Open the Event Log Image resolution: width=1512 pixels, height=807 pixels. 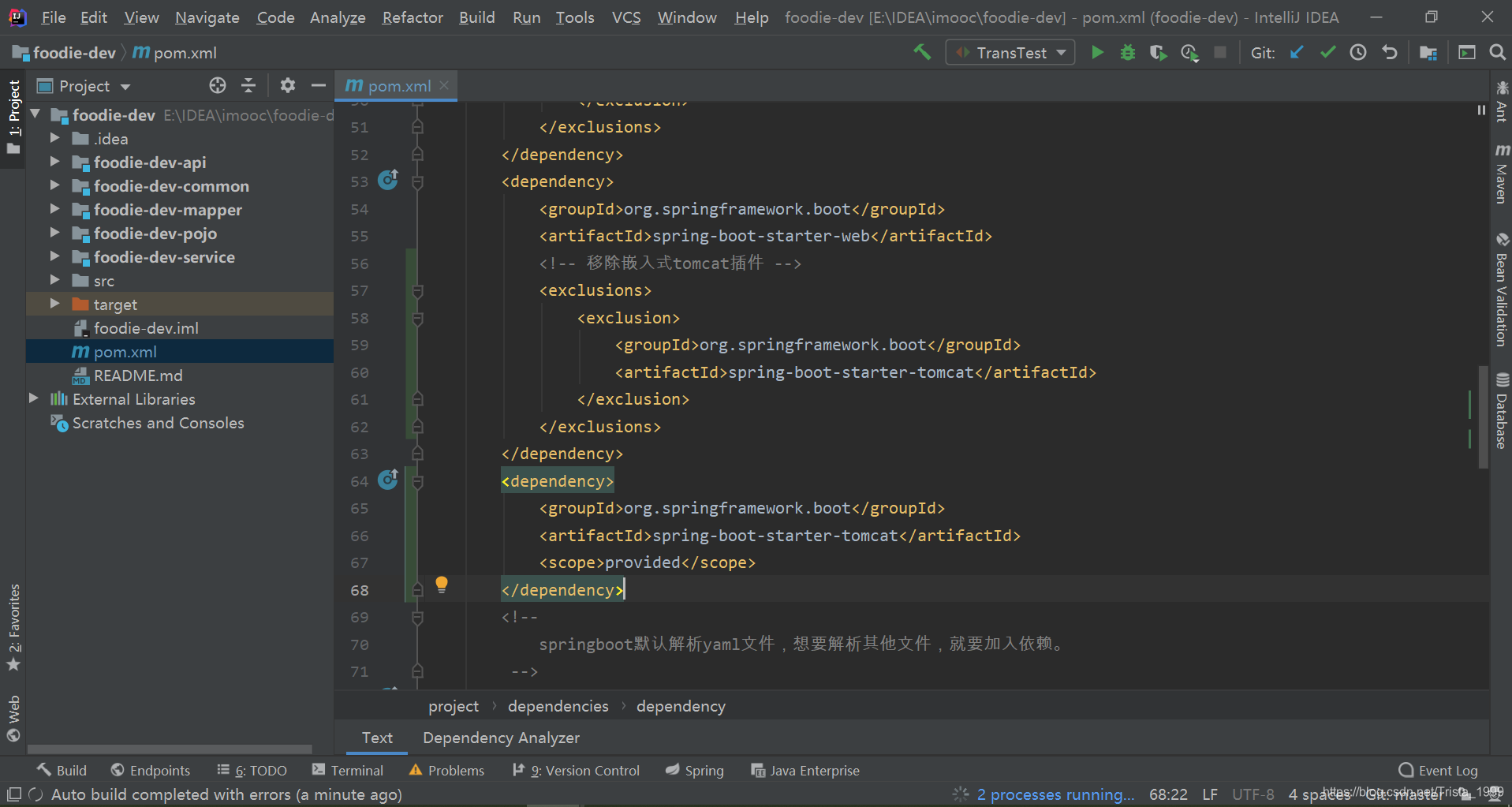tap(1438, 770)
